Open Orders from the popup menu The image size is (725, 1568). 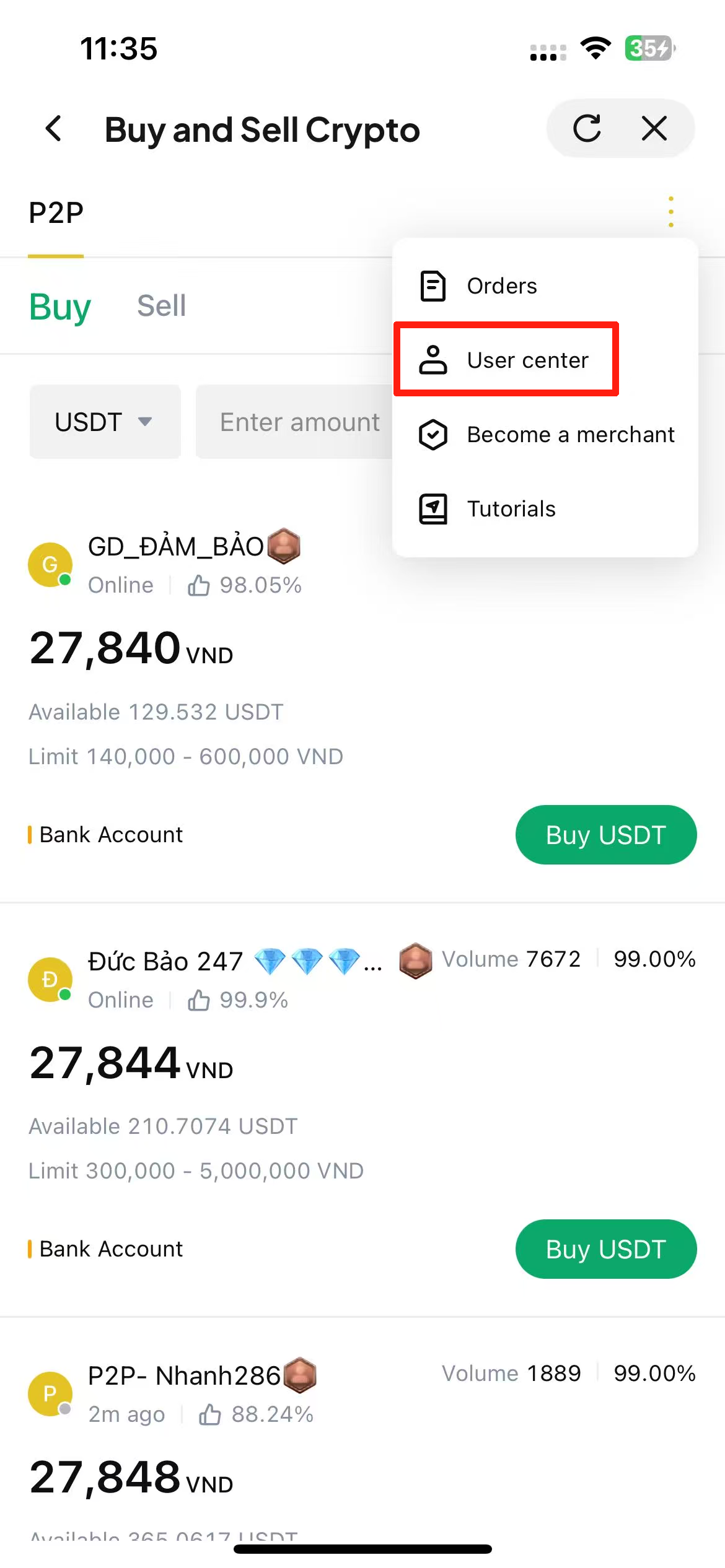tap(502, 286)
